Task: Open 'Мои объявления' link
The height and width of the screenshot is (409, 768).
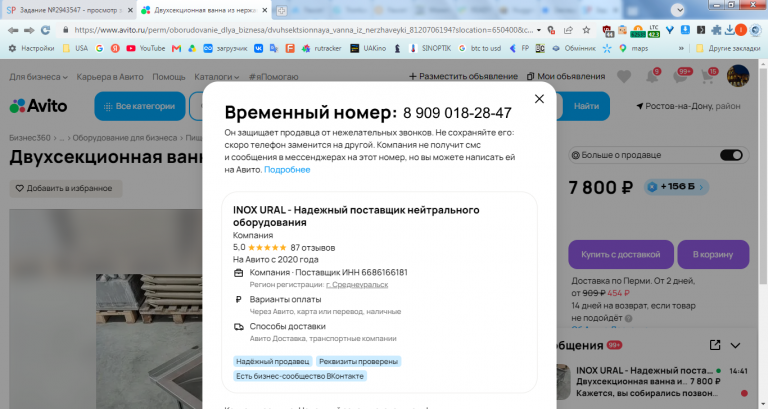Action: click(x=566, y=76)
